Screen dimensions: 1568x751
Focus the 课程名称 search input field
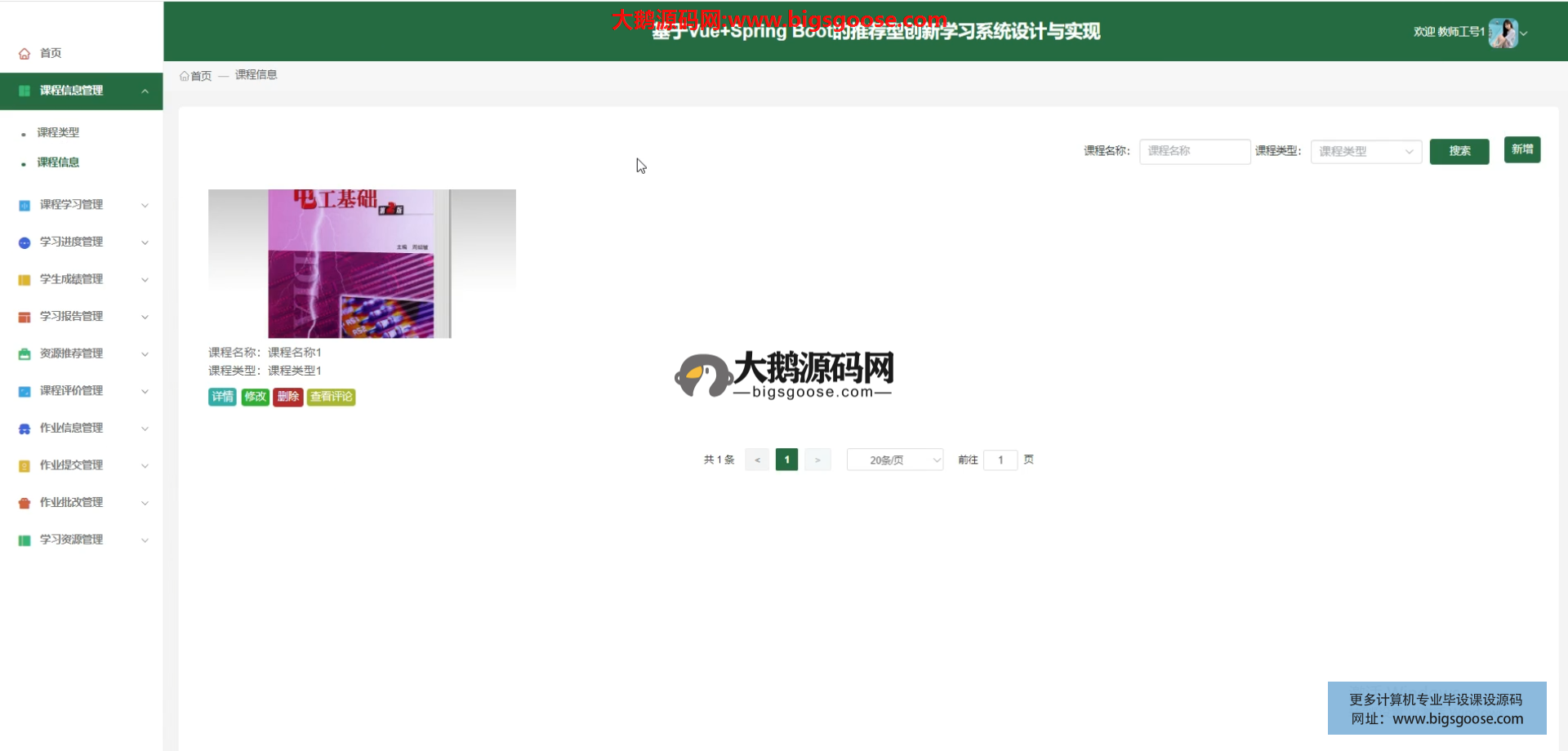pyautogui.click(x=1194, y=152)
